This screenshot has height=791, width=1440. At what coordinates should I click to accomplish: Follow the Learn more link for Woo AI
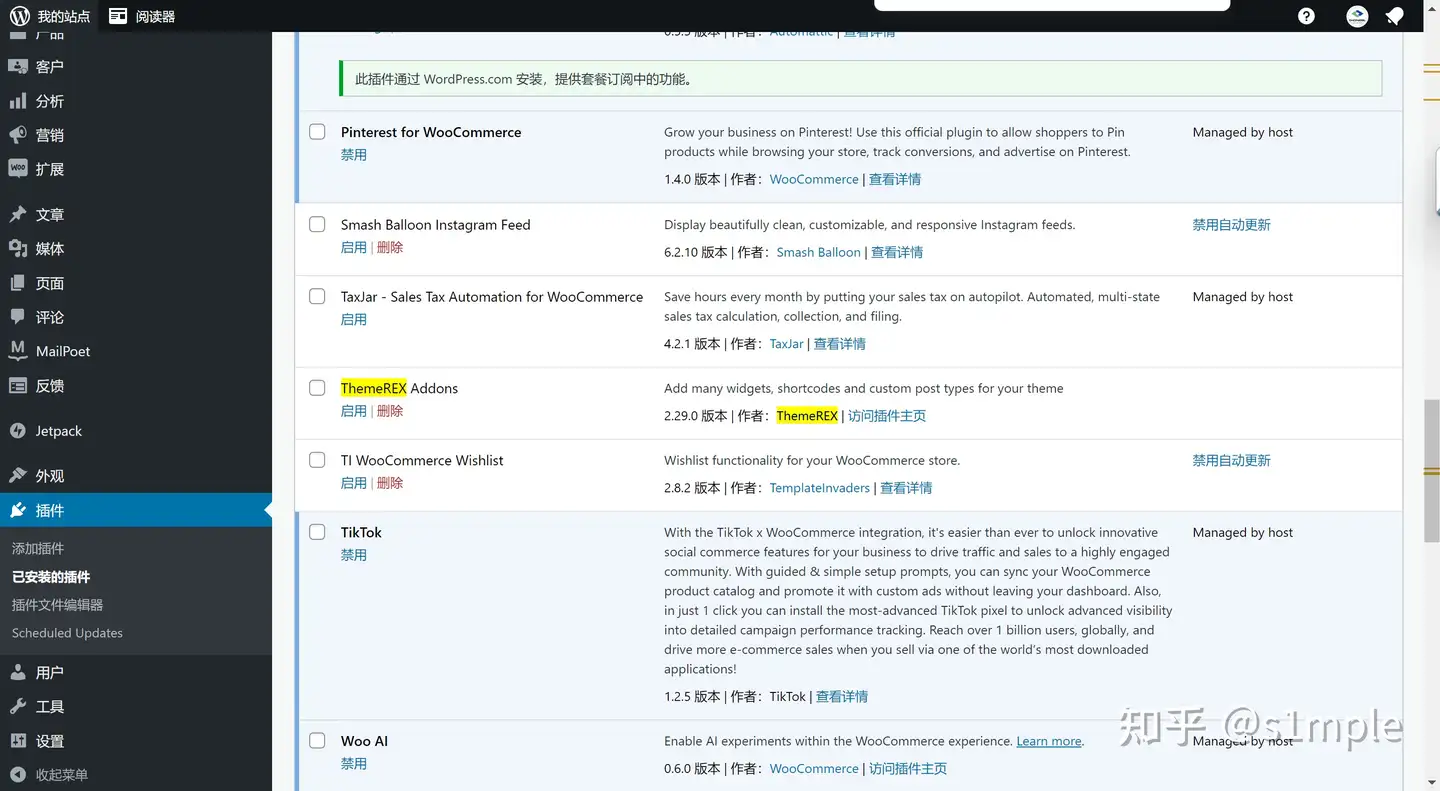[x=1049, y=741]
